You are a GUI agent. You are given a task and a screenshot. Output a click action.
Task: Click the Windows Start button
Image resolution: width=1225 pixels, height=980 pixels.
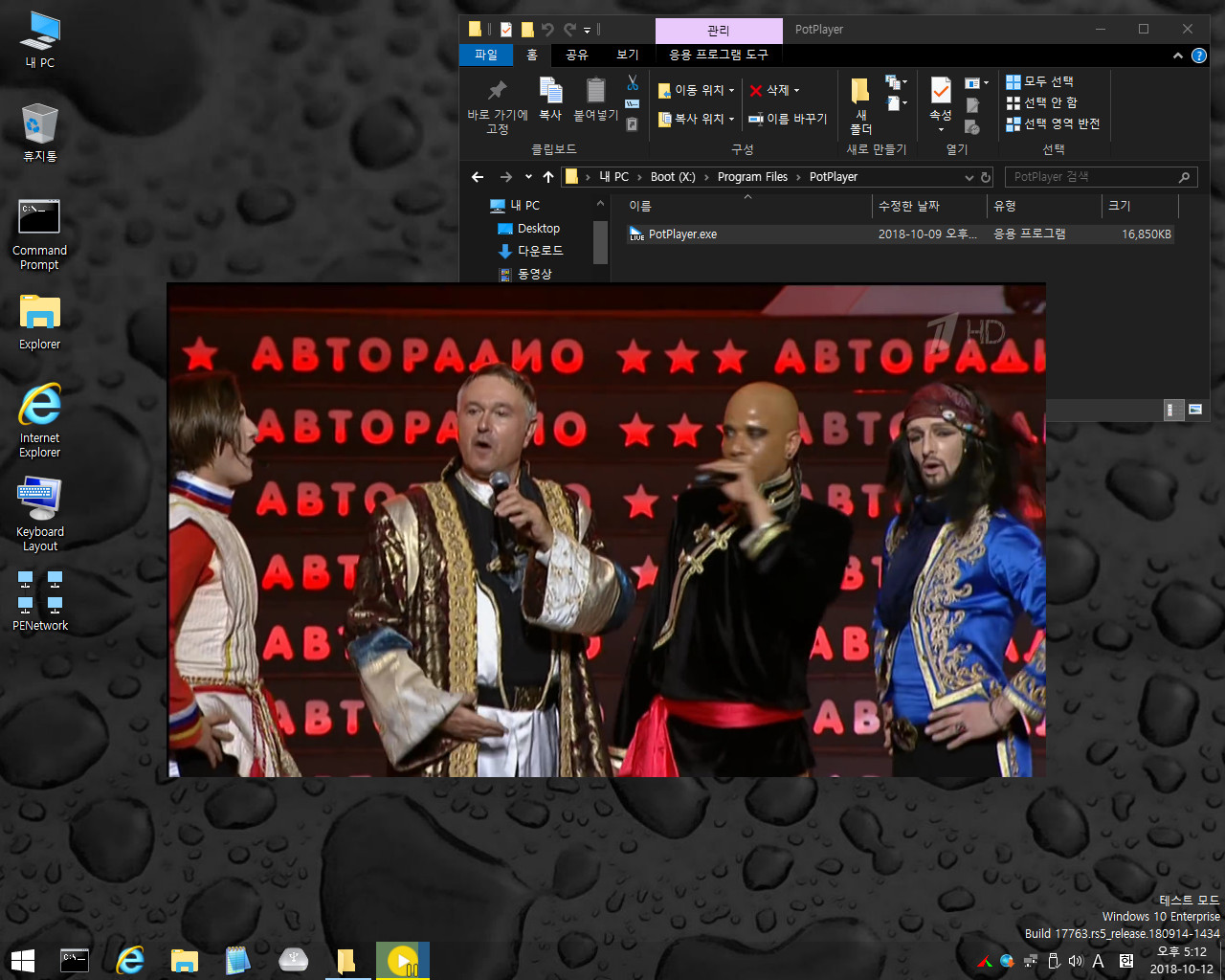tap(23, 960)
